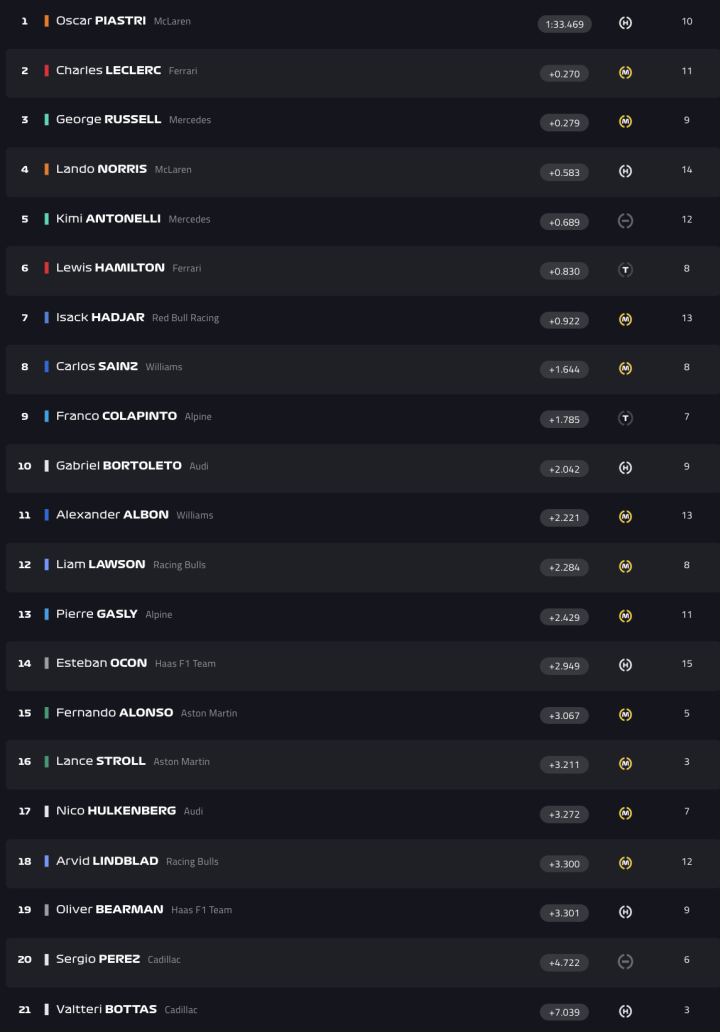Click the medium tyre icon for Fernando Alonso
Image resolution: width=720 pixels, height=1032 pixels.
(x=625, y=715)
